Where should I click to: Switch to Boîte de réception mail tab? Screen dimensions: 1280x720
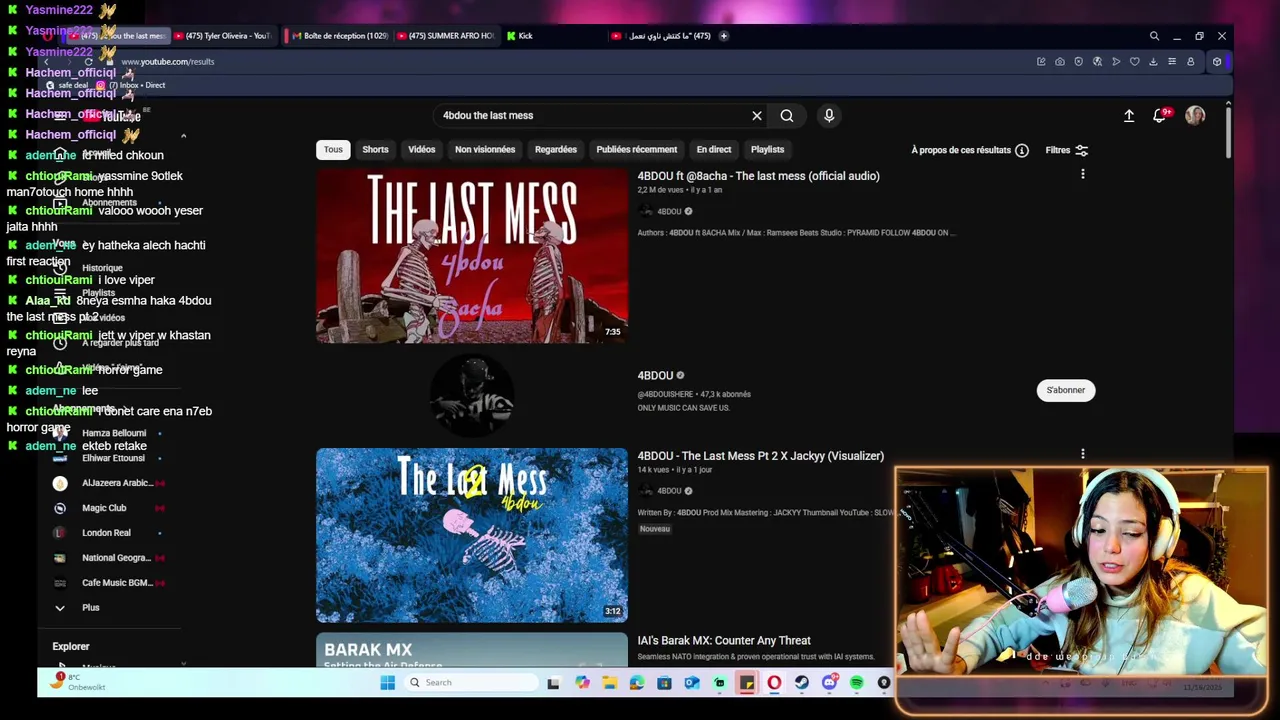[x=338, y=36]
